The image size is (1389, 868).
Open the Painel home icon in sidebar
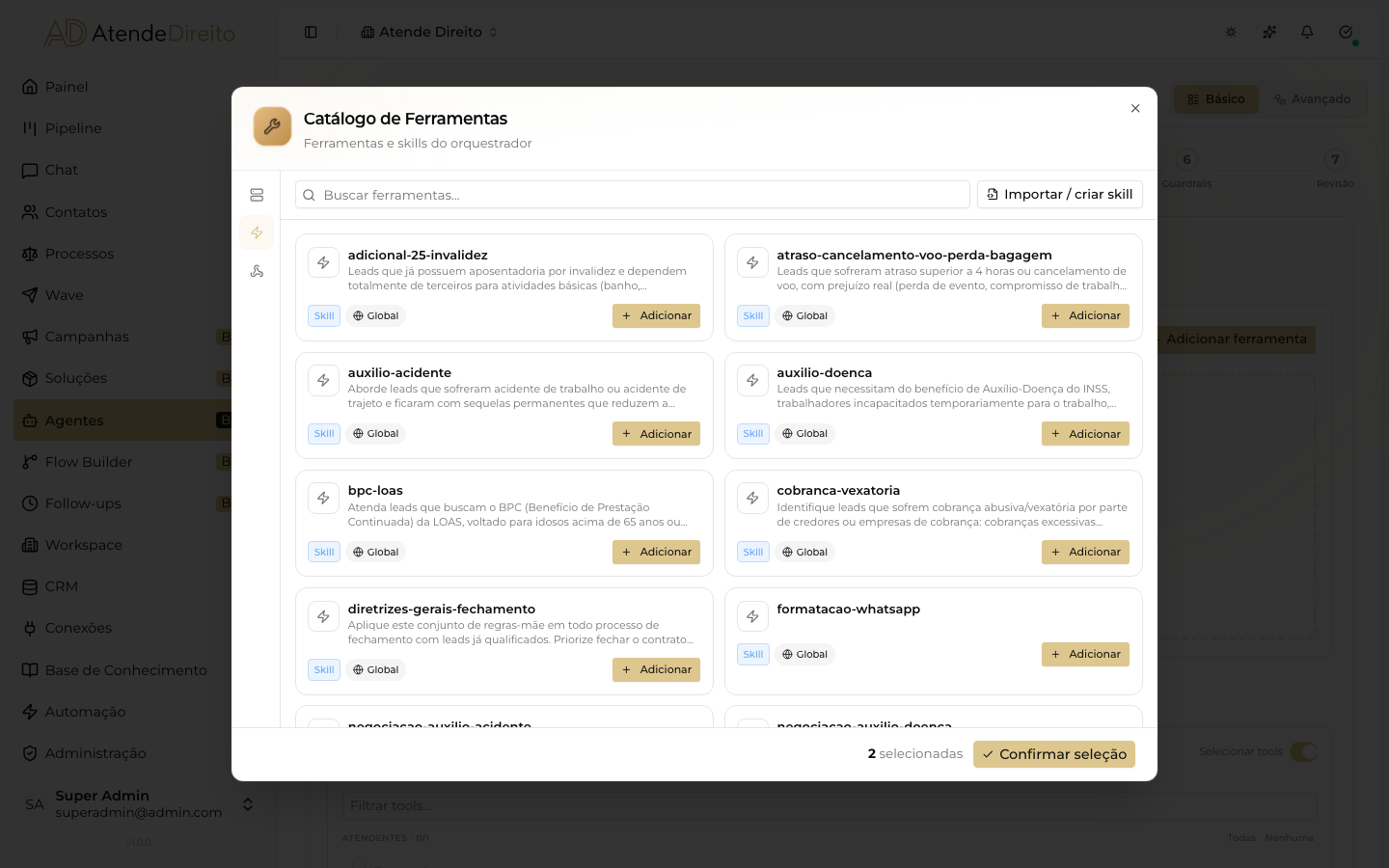click(30, 87)
